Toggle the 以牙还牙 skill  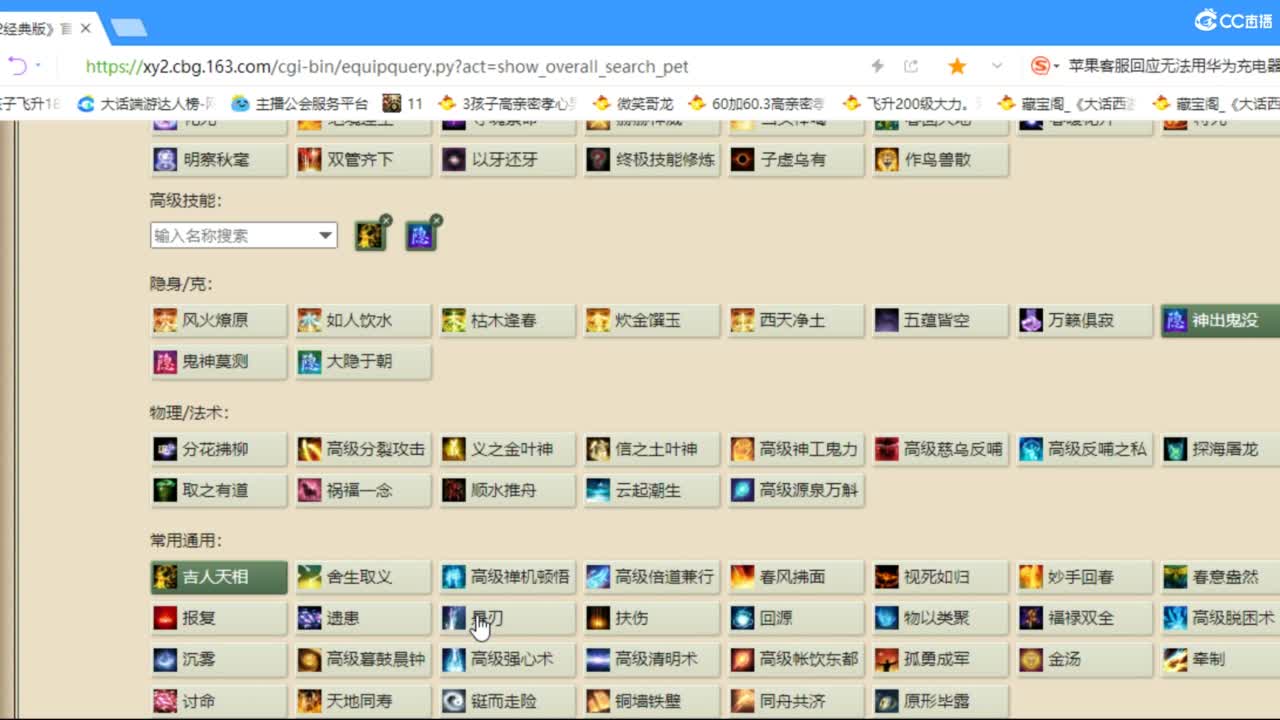click(x=508, y=160)
